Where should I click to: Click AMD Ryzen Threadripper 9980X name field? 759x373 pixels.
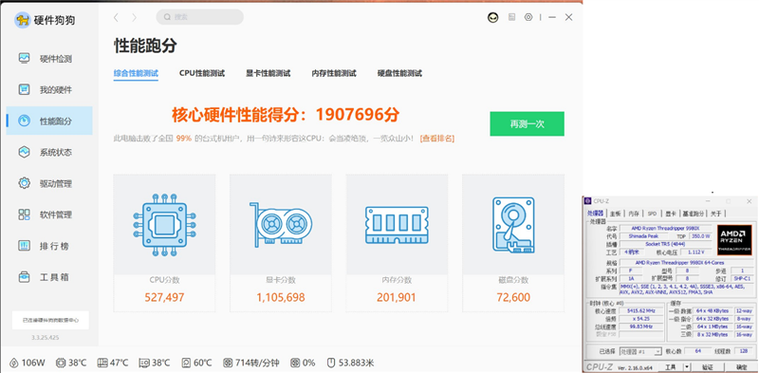click(666, 228)
